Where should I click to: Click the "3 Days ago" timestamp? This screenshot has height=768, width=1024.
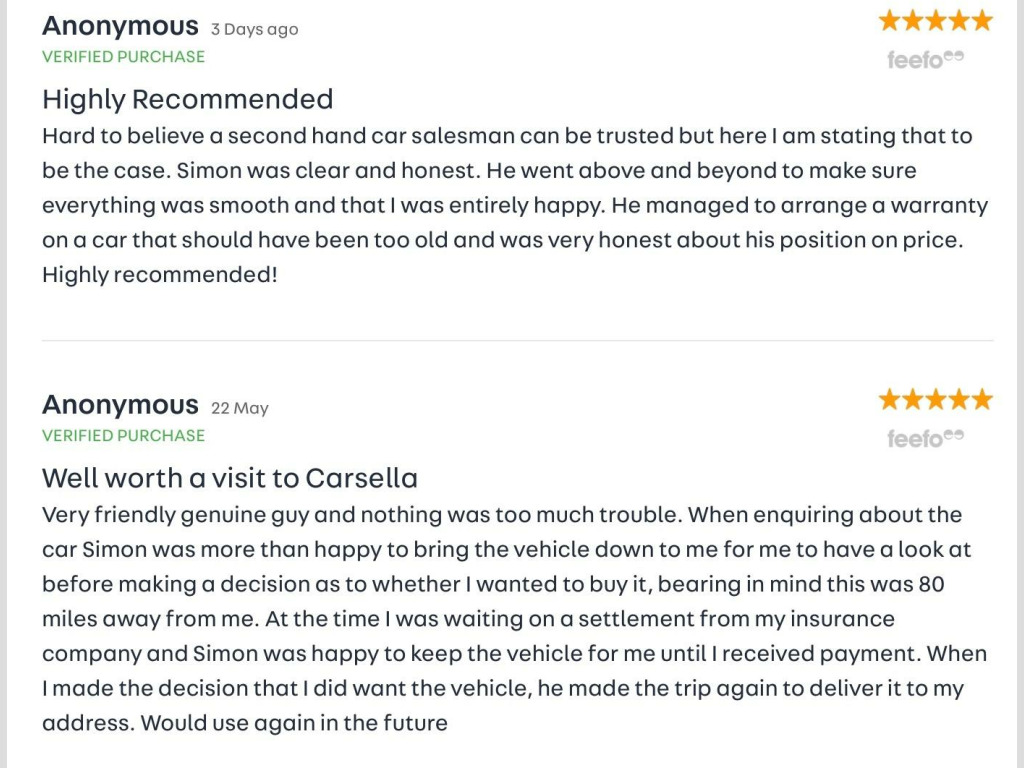(254, 29)
